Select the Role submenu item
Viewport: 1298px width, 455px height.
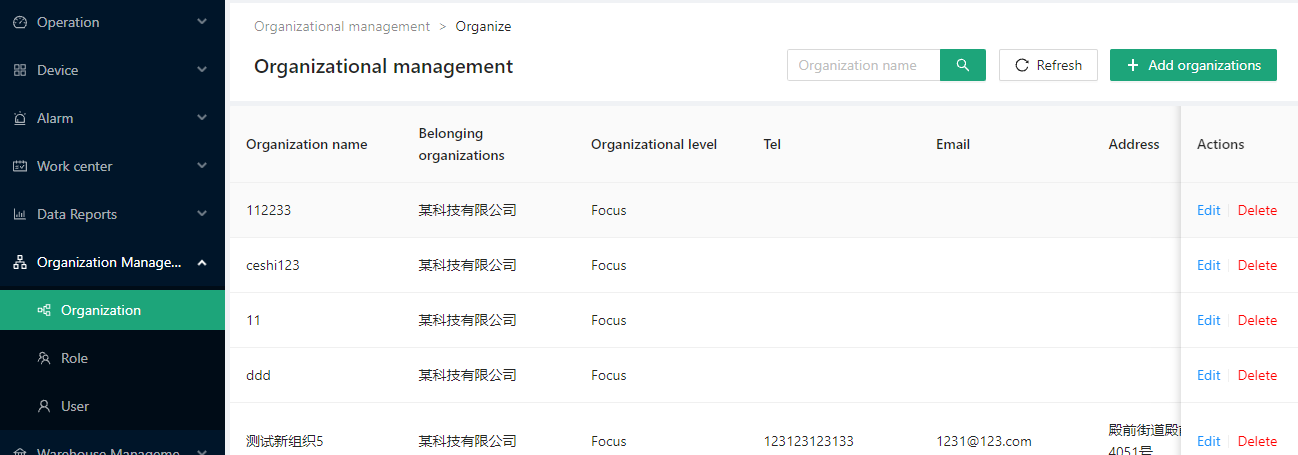tap(112, 358)
